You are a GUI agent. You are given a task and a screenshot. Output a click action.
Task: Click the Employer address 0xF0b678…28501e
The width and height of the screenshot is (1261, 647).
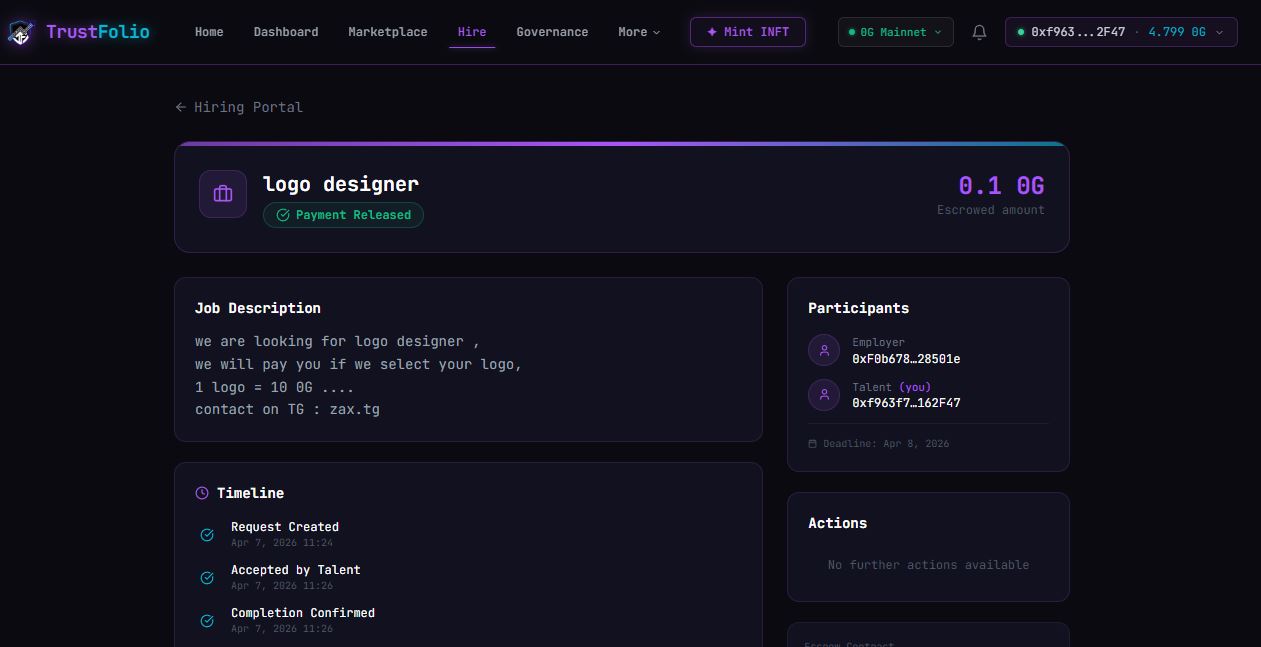pos(906,359)
